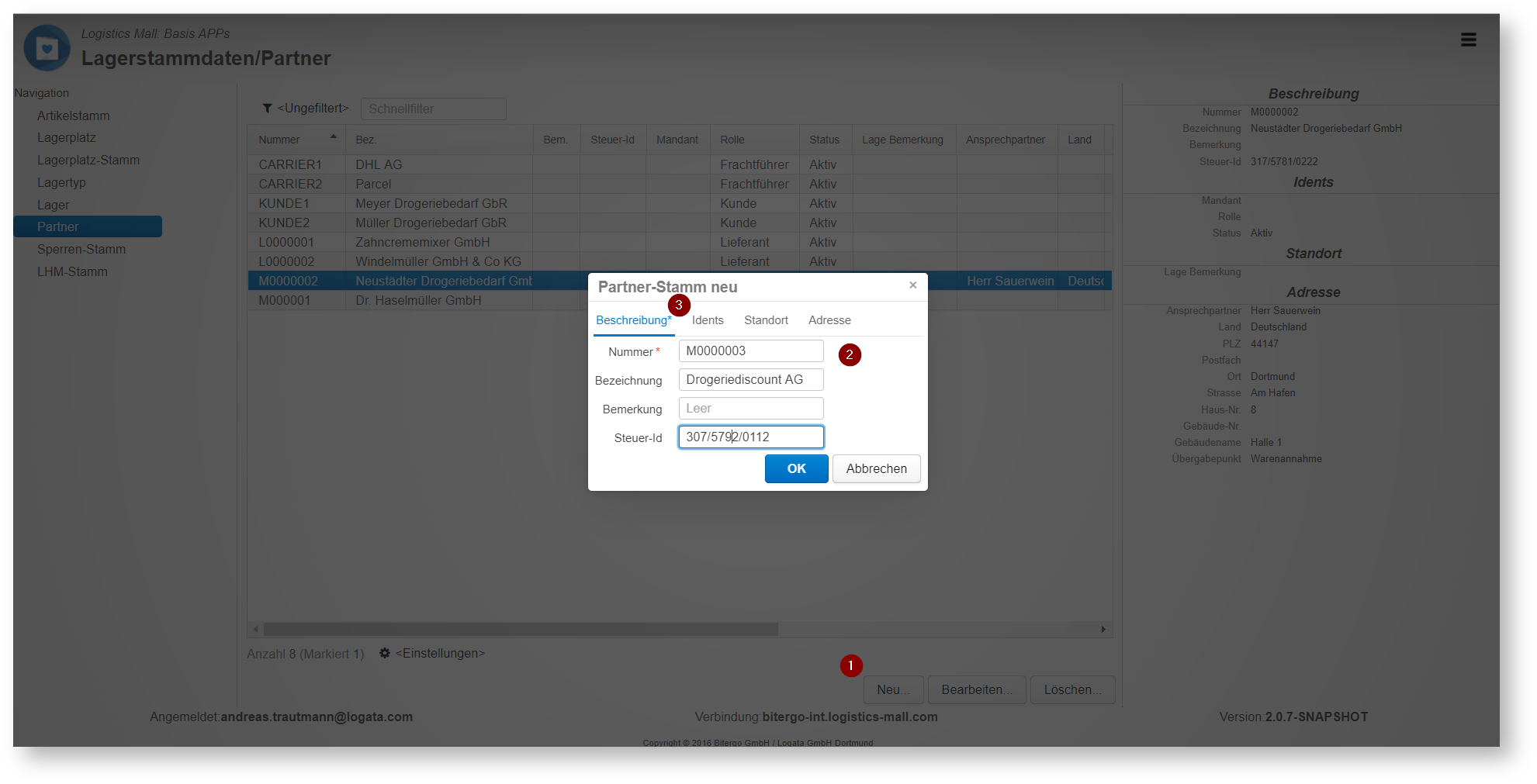The width and height of the screenshot is (1537, 784).
Task: Select the CARRIER1 row
Action: [680, 164]
